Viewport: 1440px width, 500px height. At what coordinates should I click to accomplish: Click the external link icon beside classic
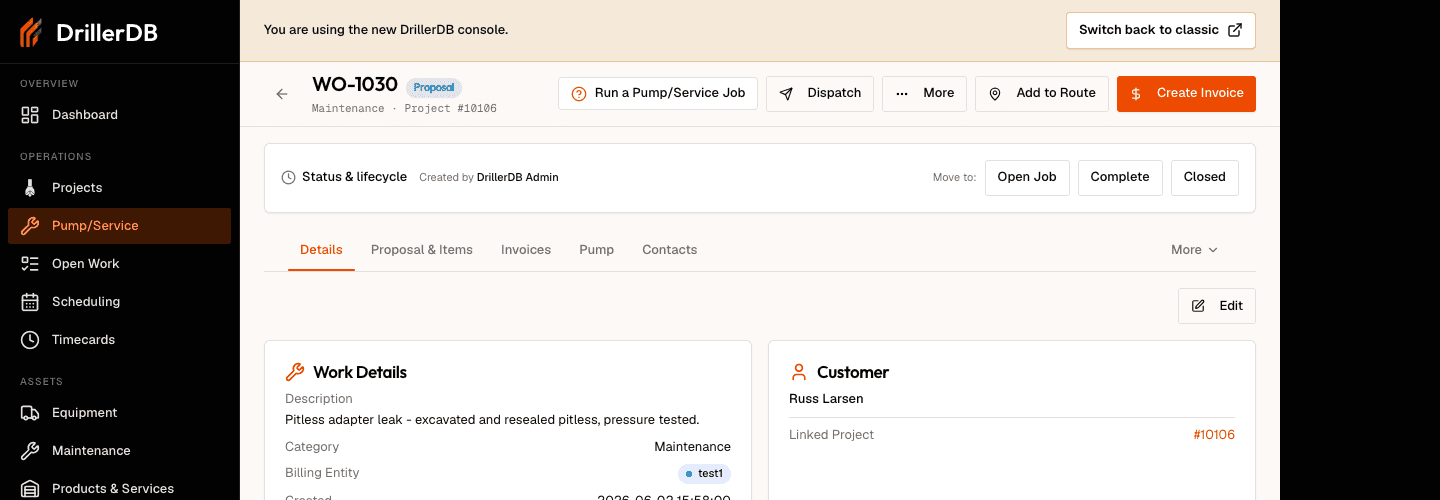[1235, 30]
